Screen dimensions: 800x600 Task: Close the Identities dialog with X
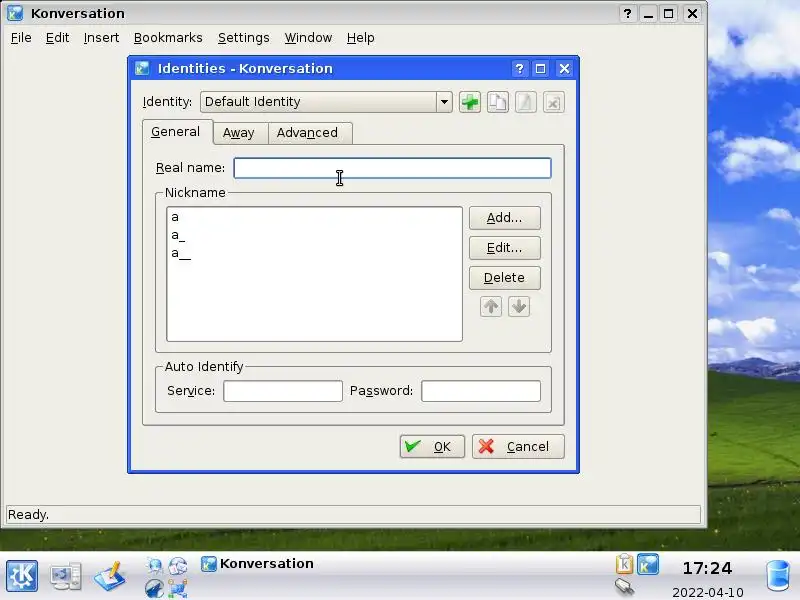tap(564, 68)
